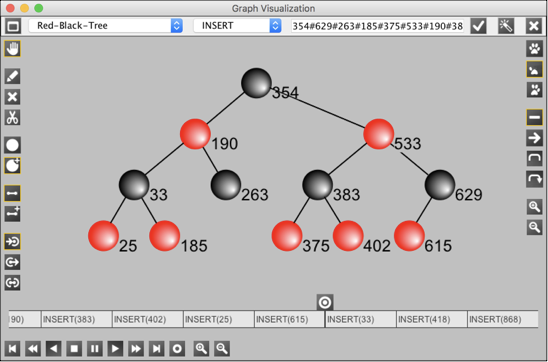Click the X delete tool in left toolbar
This screenshot has width=548, height=362.
click(12, 97)
